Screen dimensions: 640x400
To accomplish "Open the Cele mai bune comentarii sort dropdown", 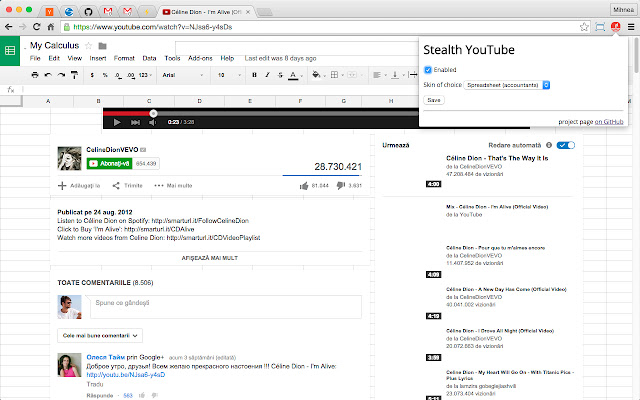I will (x=100, y=336).
